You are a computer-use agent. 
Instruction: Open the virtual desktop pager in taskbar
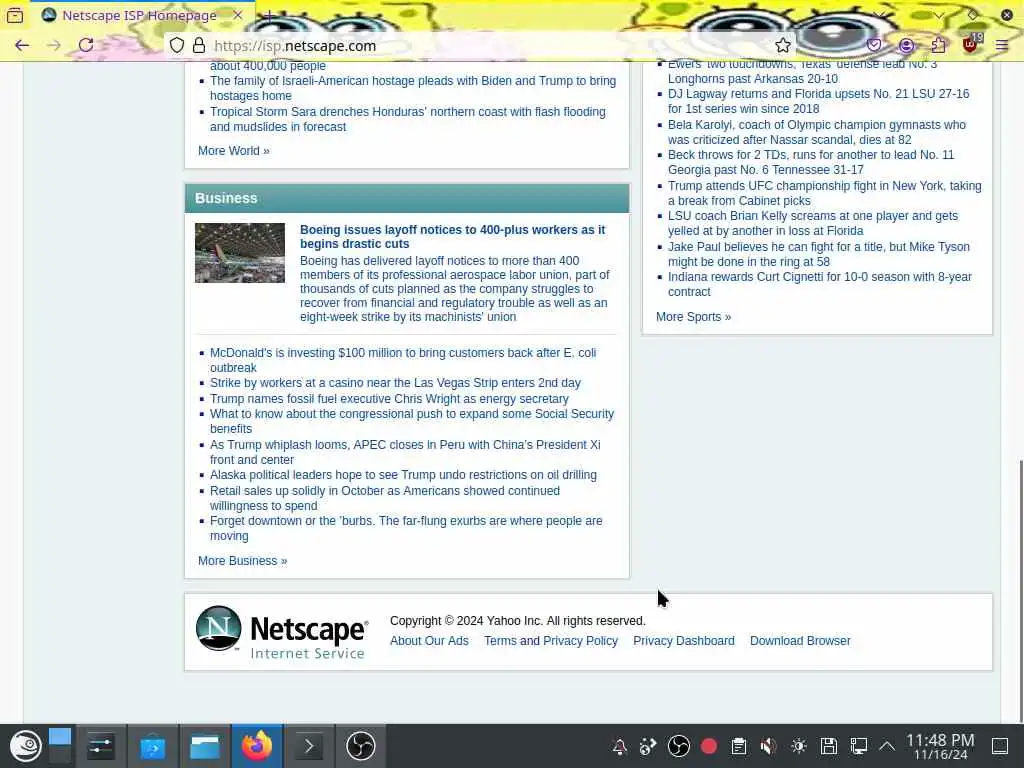pyautogui.click(x=59, y=746)
